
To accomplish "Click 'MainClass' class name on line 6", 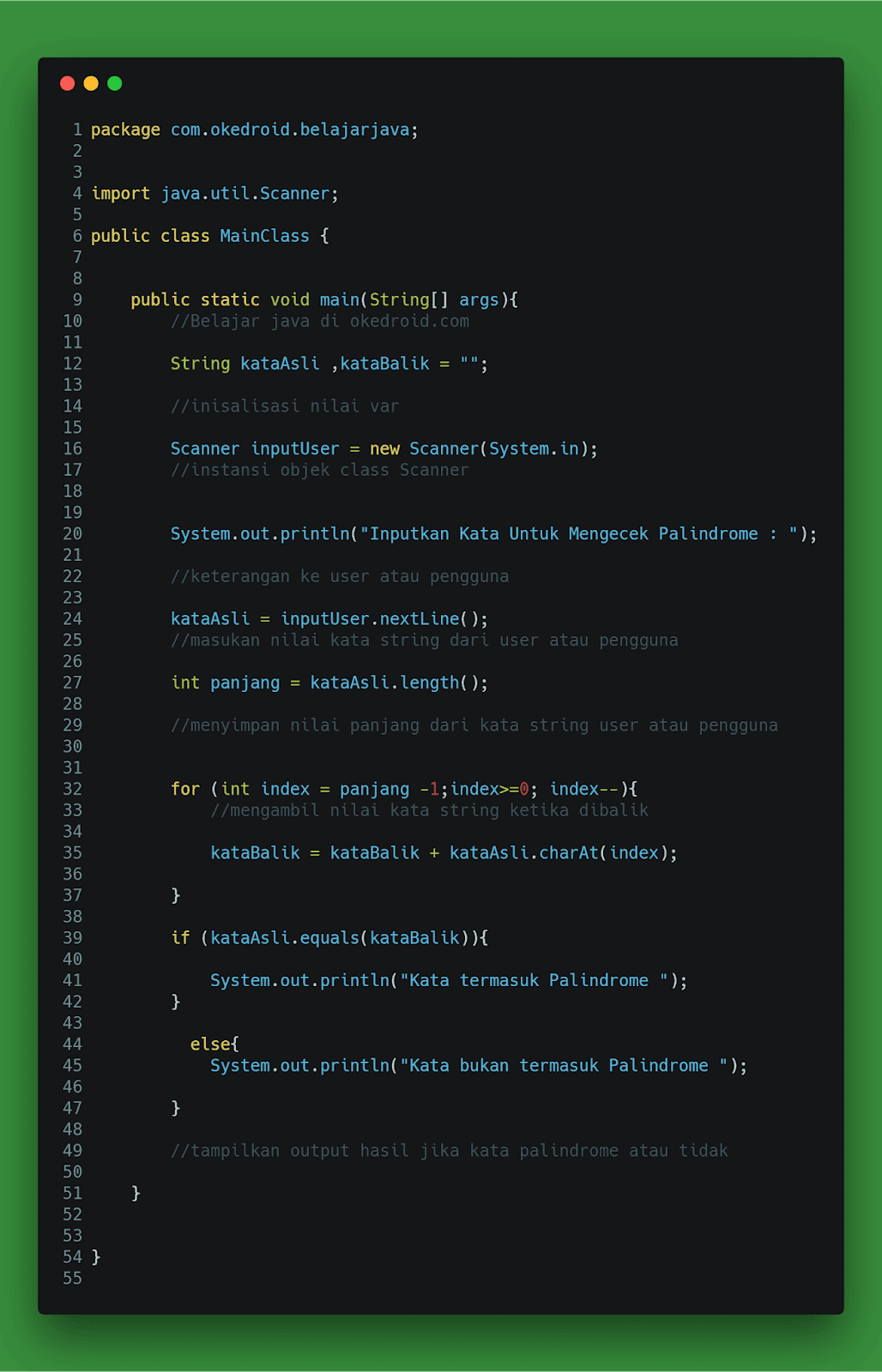I will [264, 236].
